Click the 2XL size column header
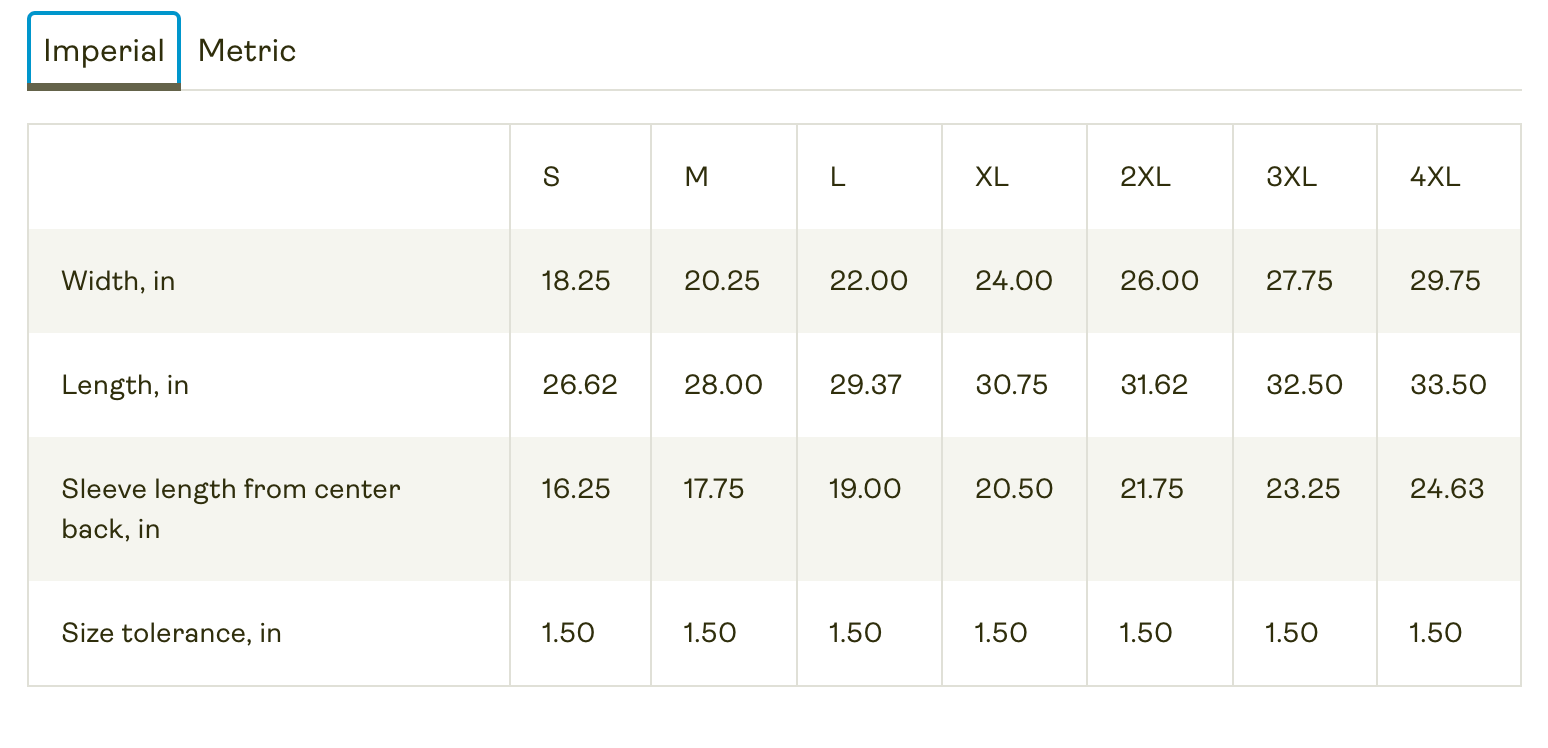1548x748 pixels. pyautogui.click(x=1145, y=178)
